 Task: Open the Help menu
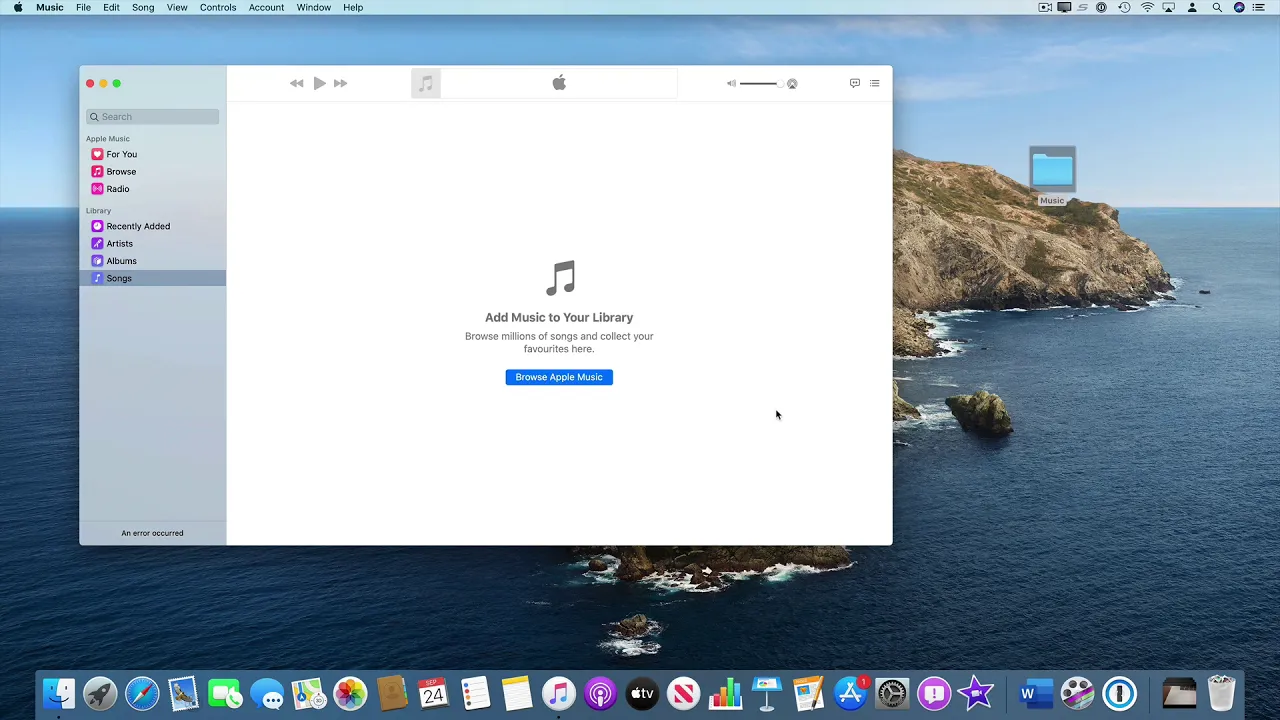coord(353,7)
